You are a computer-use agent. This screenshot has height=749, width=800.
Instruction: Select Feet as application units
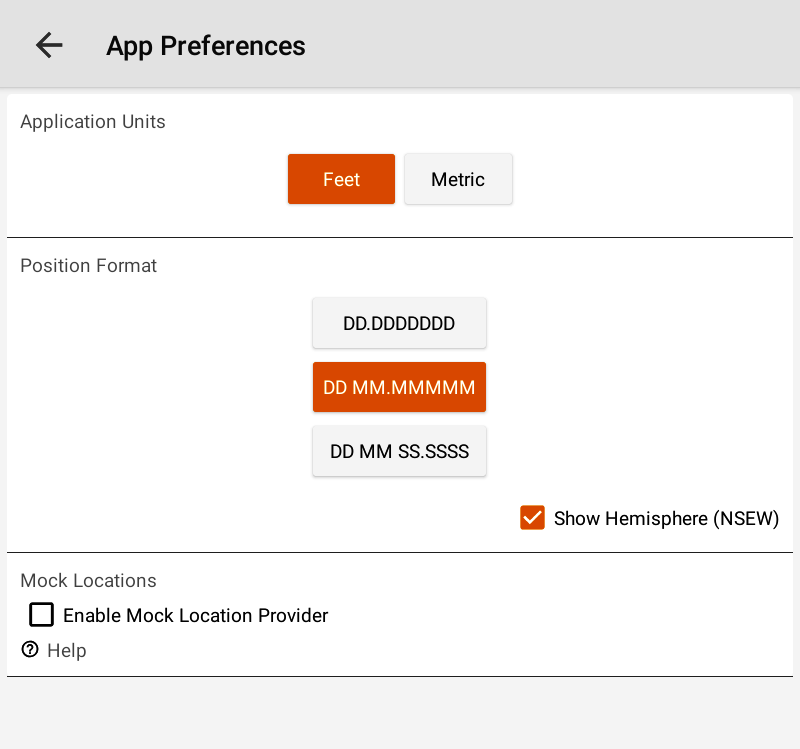pos(341,179)
